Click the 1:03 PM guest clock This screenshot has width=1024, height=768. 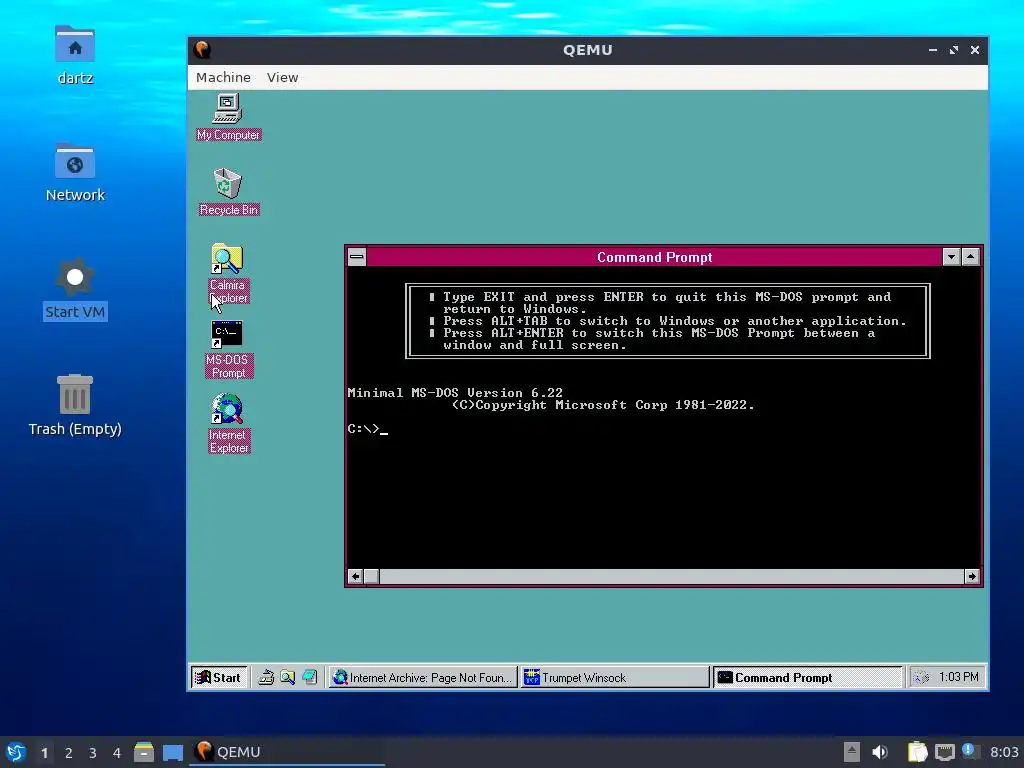point(958,677)
